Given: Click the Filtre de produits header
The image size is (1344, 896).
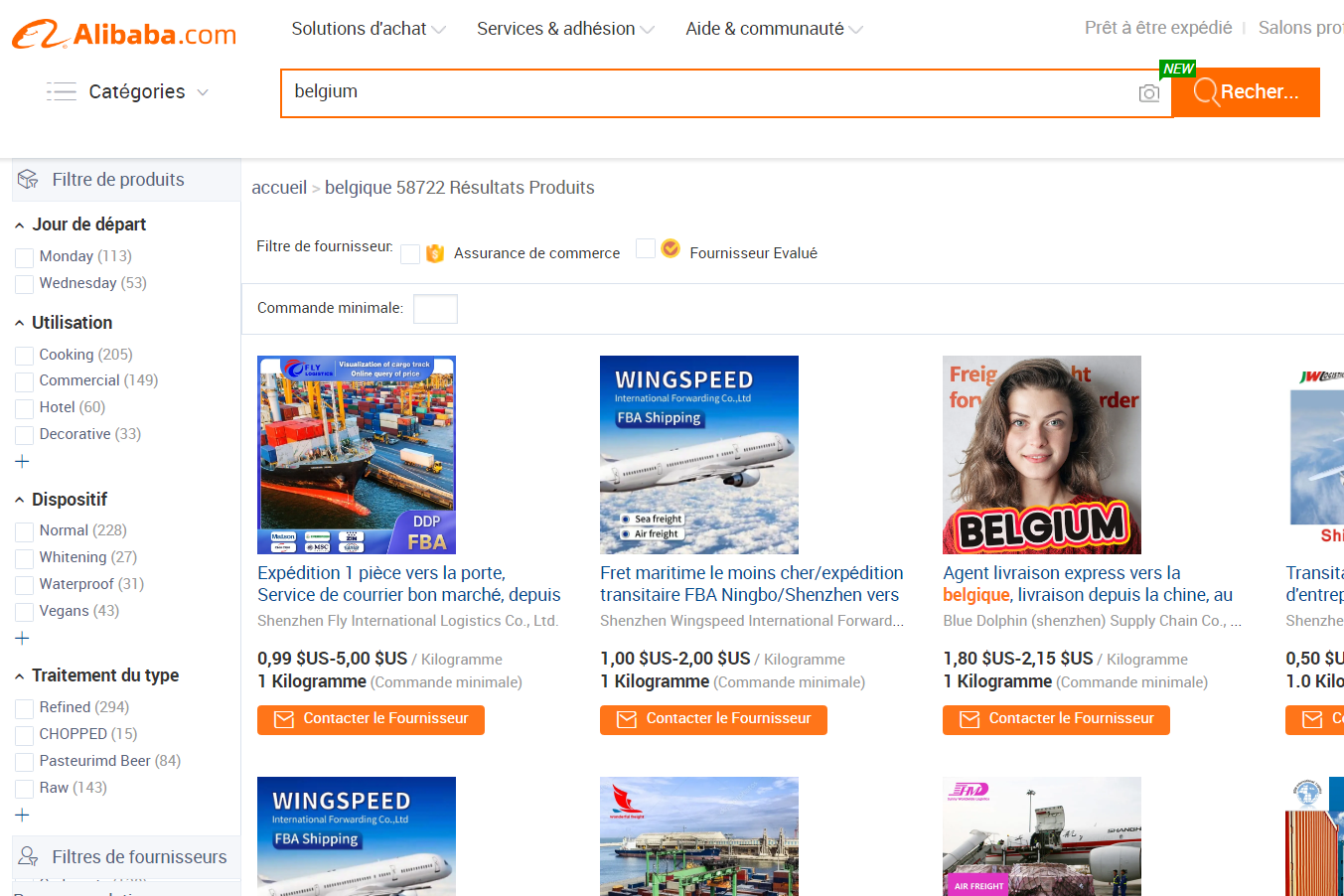Looking at the screenshot, I should 126,180.
